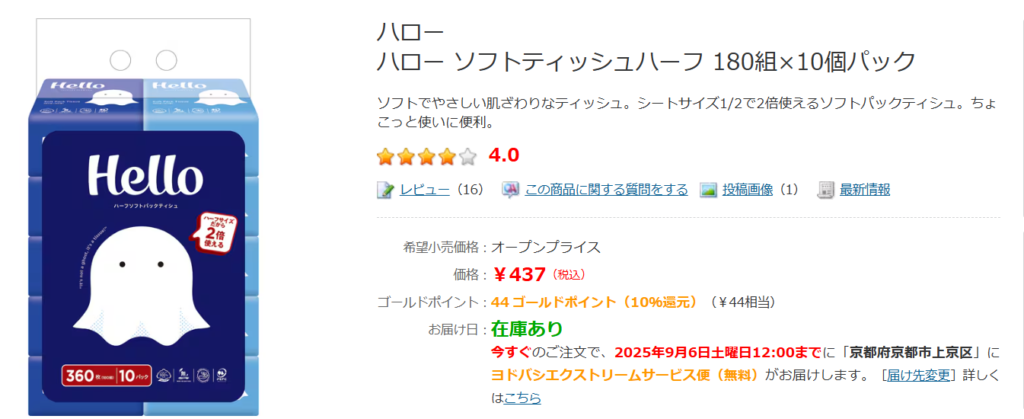The height and width of the screenshot is (419, 1024).
Task: Click the green 在庫あり stock status
Action: tap(527, 328)
